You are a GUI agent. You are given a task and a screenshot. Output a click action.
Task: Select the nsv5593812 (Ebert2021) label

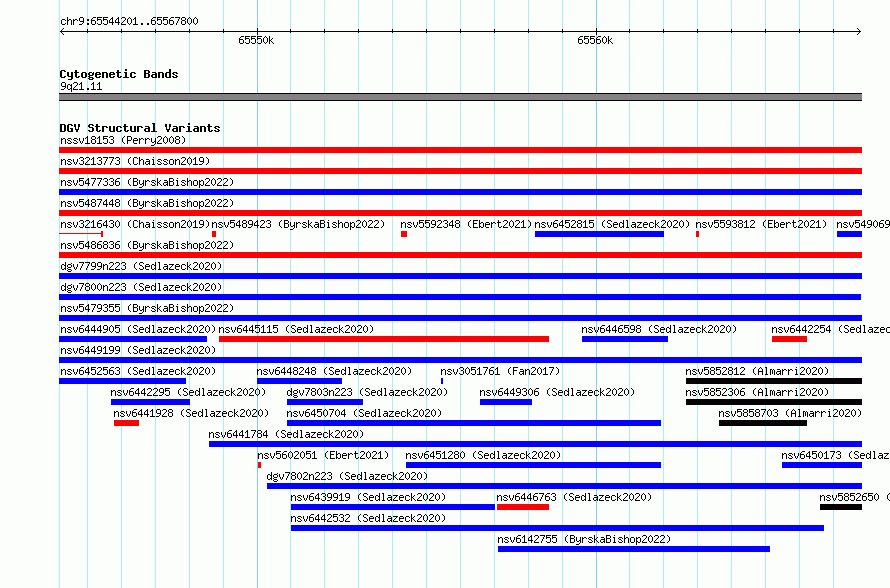(761, 224)
